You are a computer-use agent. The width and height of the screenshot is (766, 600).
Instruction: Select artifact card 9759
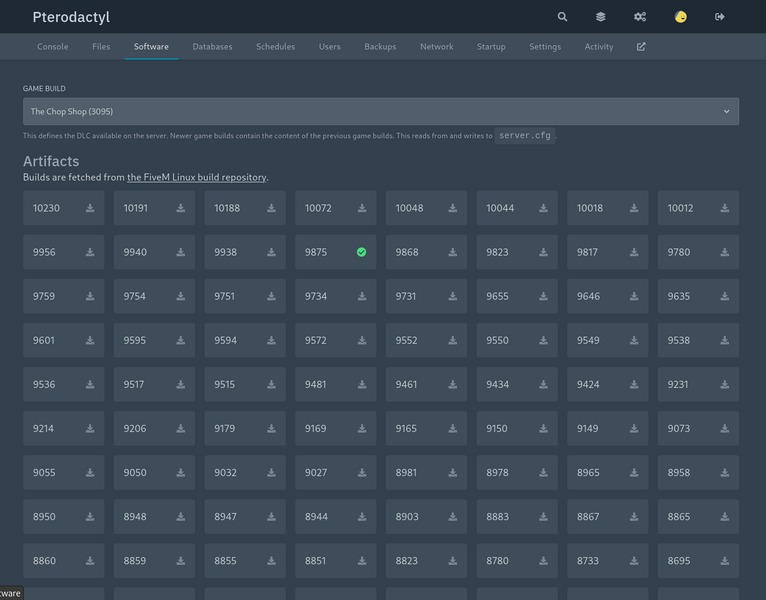(64, 296)
